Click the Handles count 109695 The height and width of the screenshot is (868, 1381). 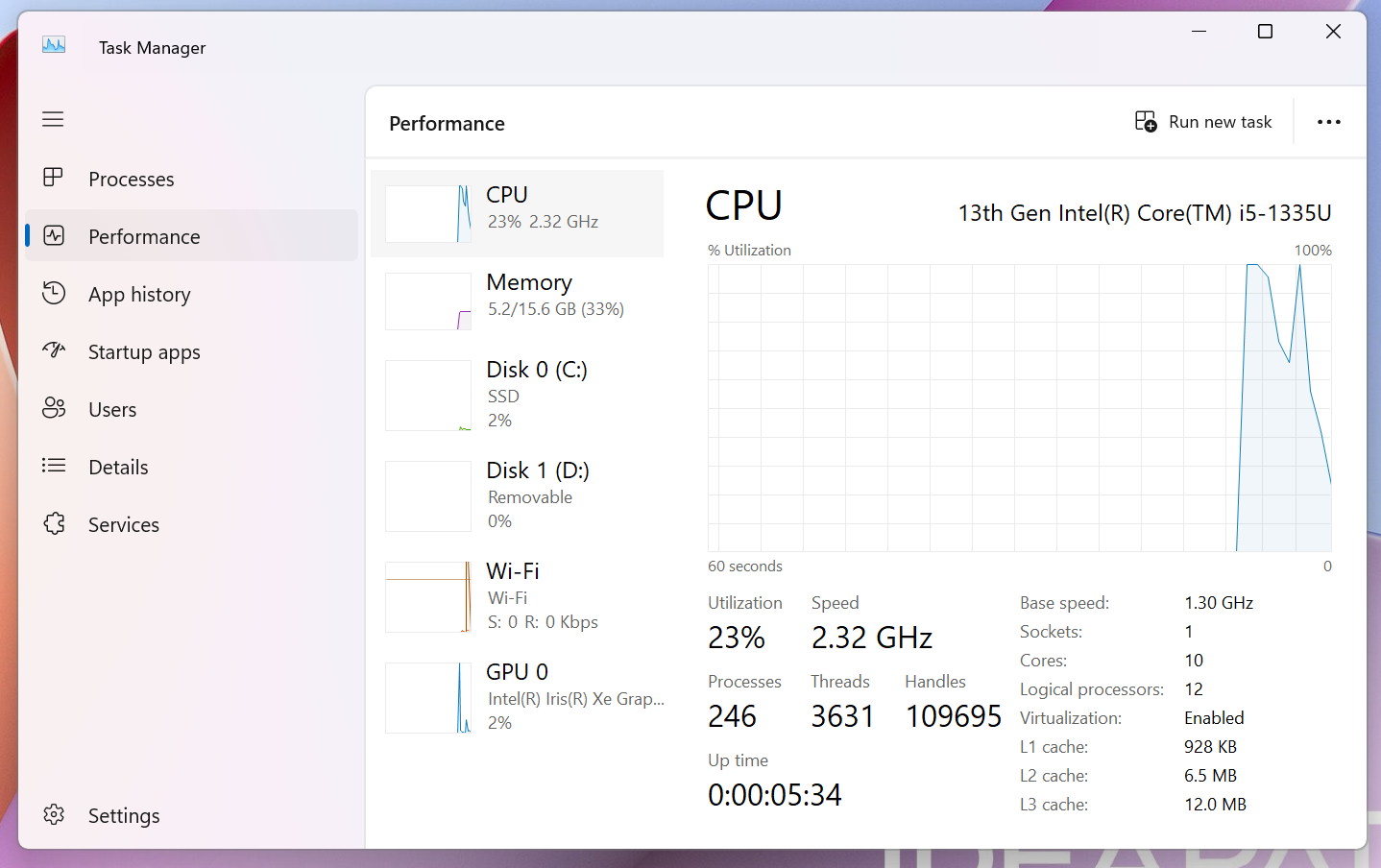click(954, 716)
